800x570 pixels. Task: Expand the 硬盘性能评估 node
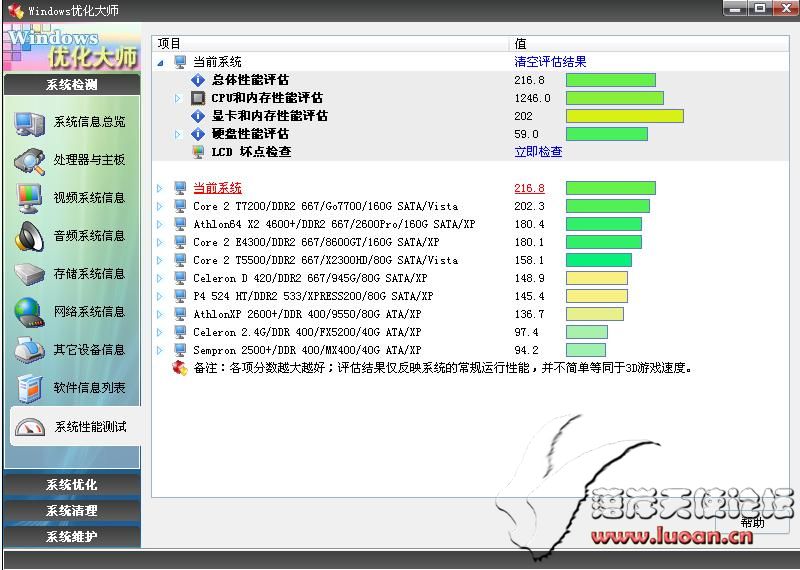[178, 134]
